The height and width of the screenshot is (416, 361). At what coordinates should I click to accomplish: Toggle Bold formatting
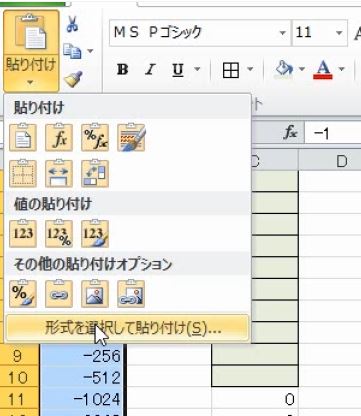[x=123, y=70]
